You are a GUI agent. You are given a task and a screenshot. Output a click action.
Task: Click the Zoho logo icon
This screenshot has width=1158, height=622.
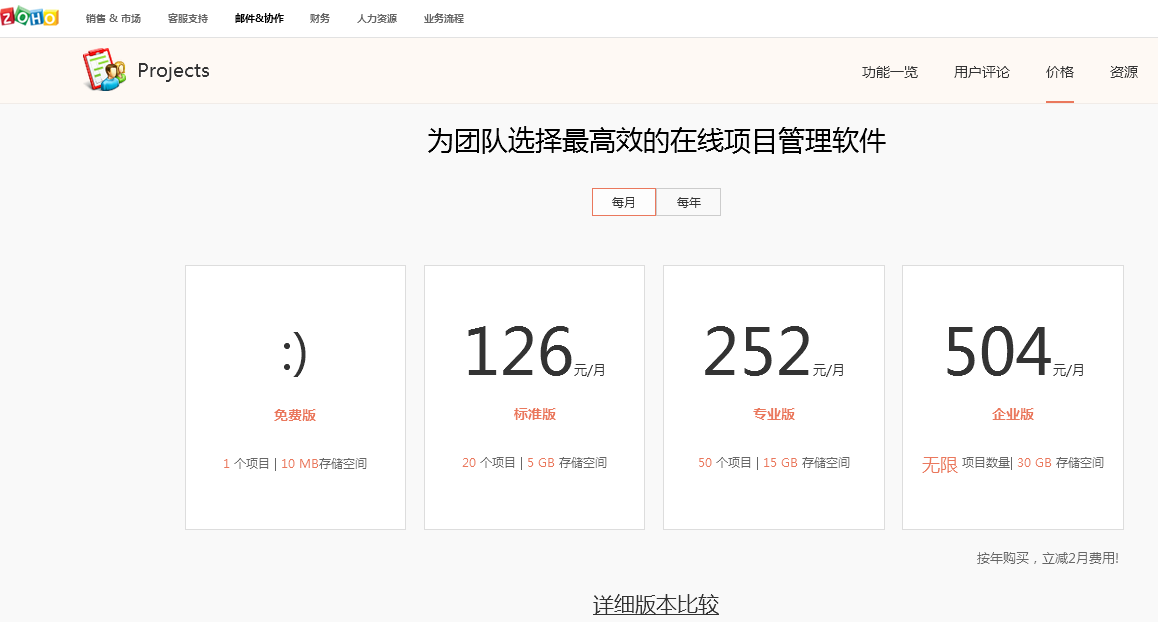(x=29, y=17)
